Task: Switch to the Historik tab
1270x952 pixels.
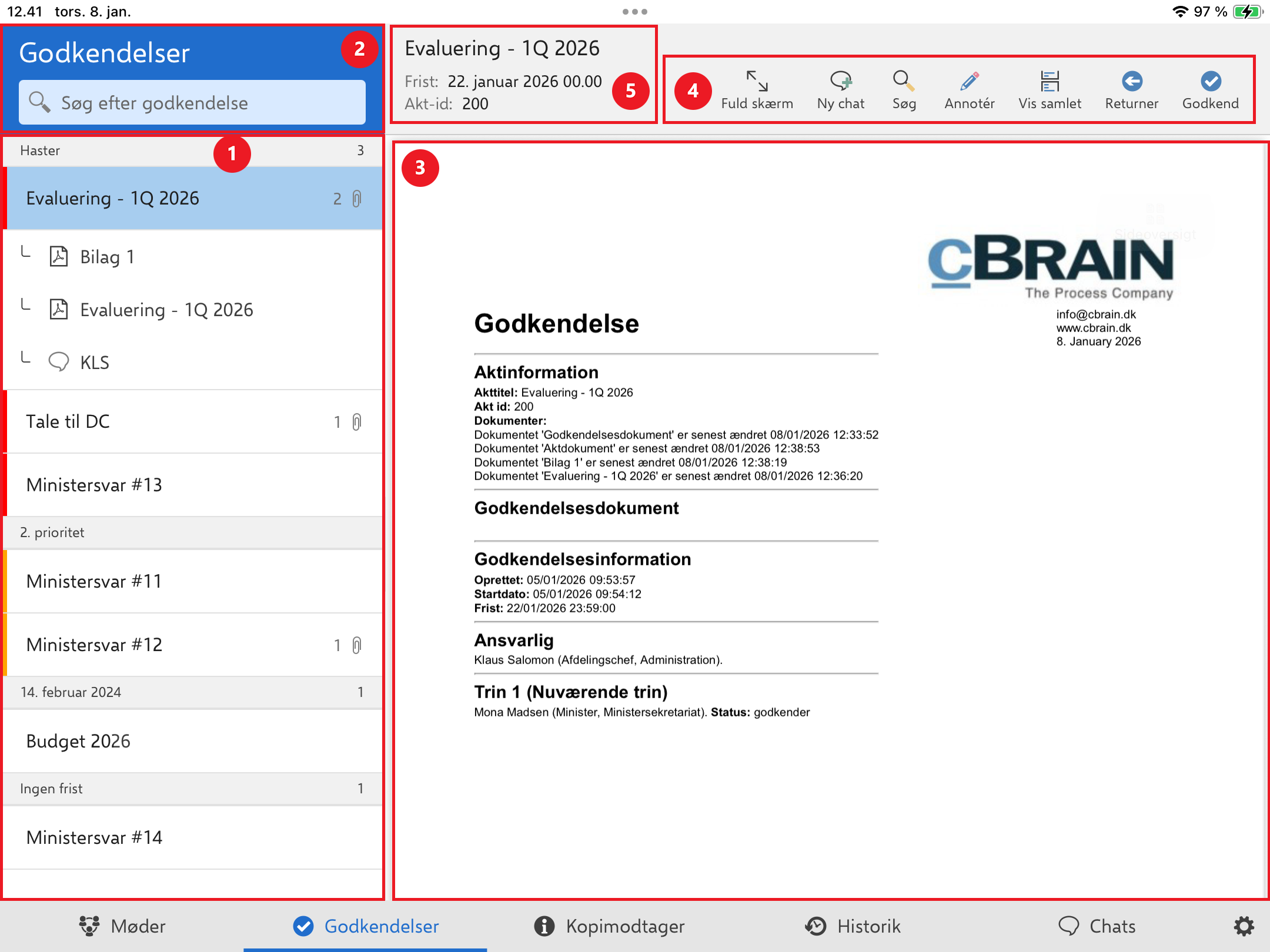Action: [853, 926]
